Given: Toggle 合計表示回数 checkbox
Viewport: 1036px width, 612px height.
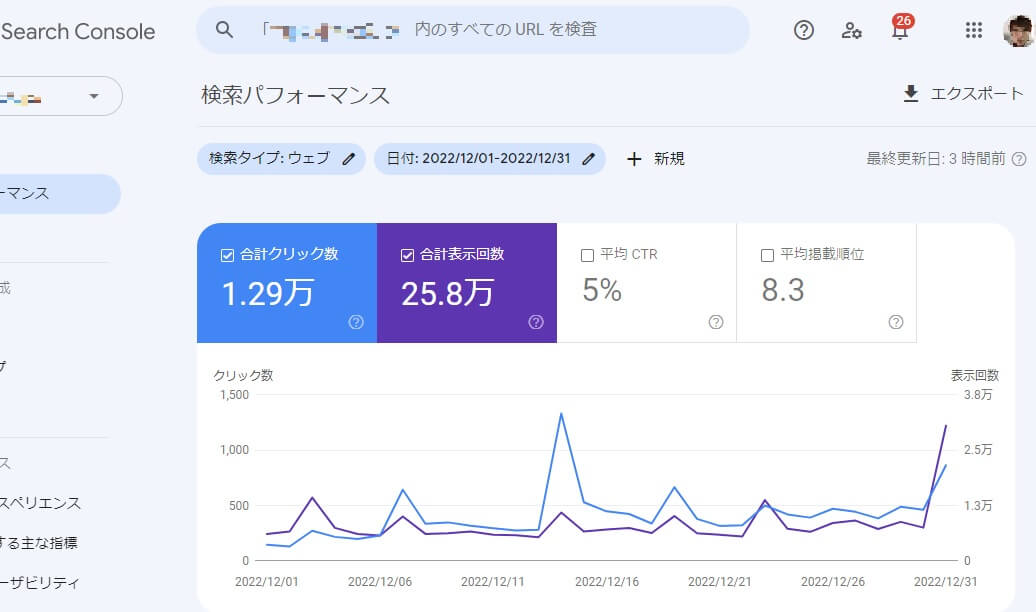Looking at the screenshot, I should click(407, 255).
